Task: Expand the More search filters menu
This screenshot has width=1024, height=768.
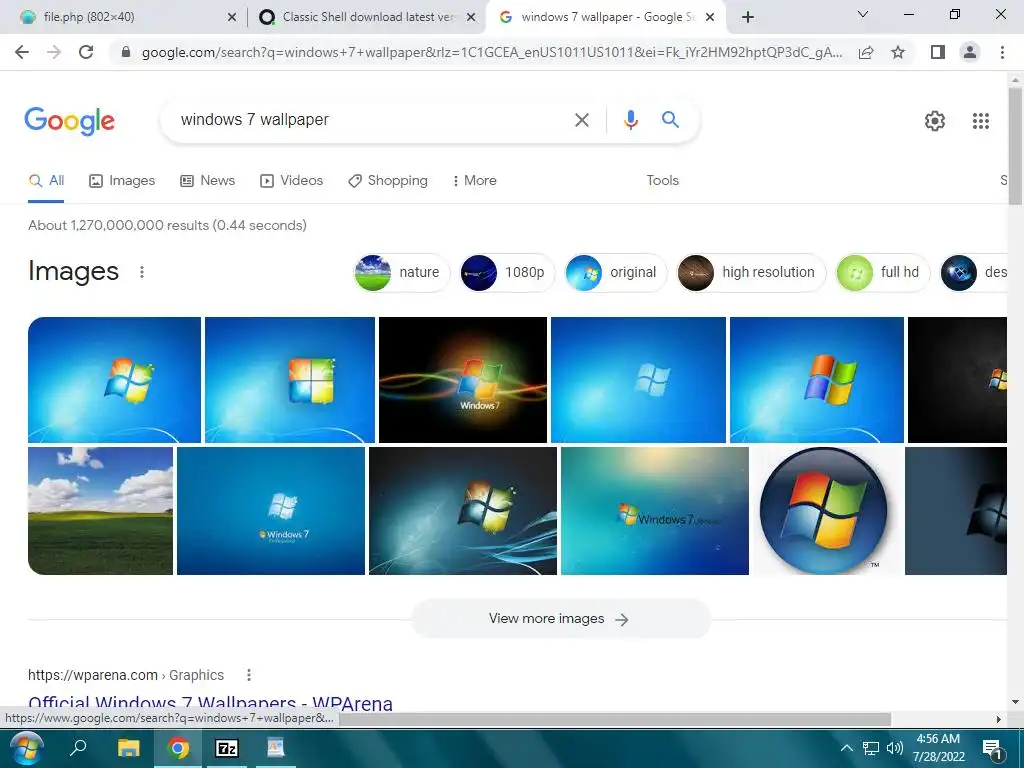Action: click(475, 180)
